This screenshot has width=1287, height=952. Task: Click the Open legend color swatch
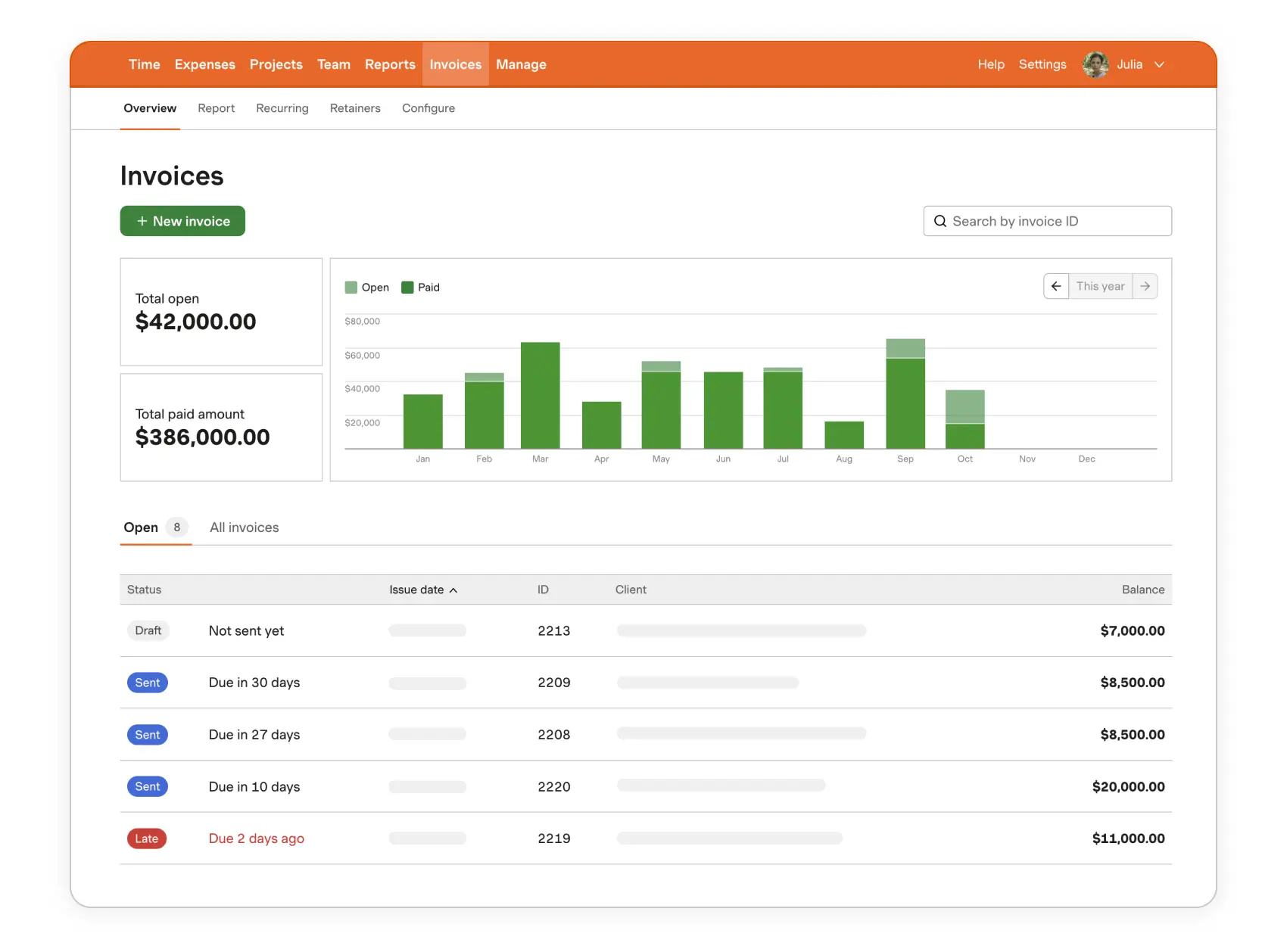pos(351,288)
